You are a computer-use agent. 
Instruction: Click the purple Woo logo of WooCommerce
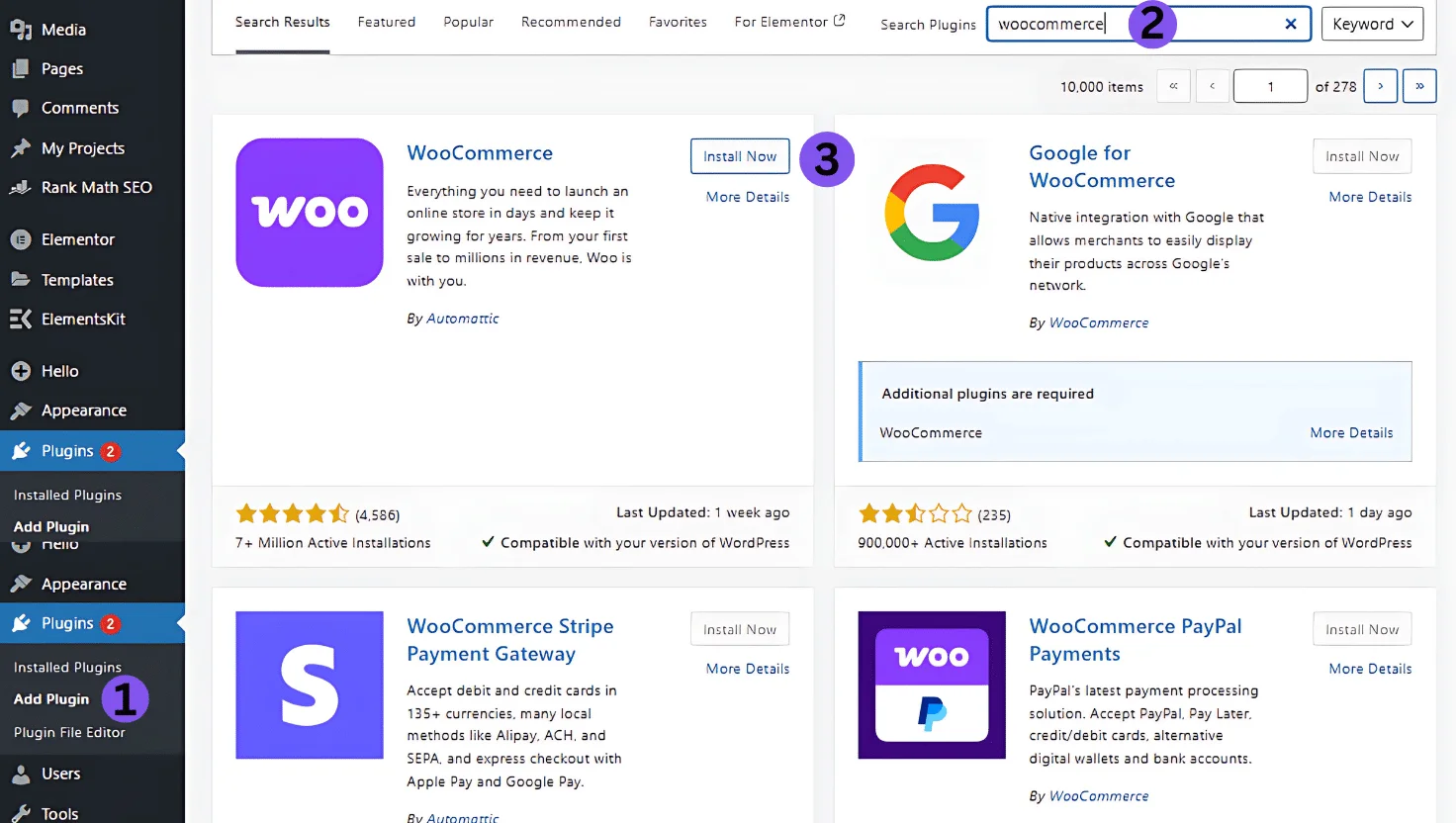tap(310, 213)
